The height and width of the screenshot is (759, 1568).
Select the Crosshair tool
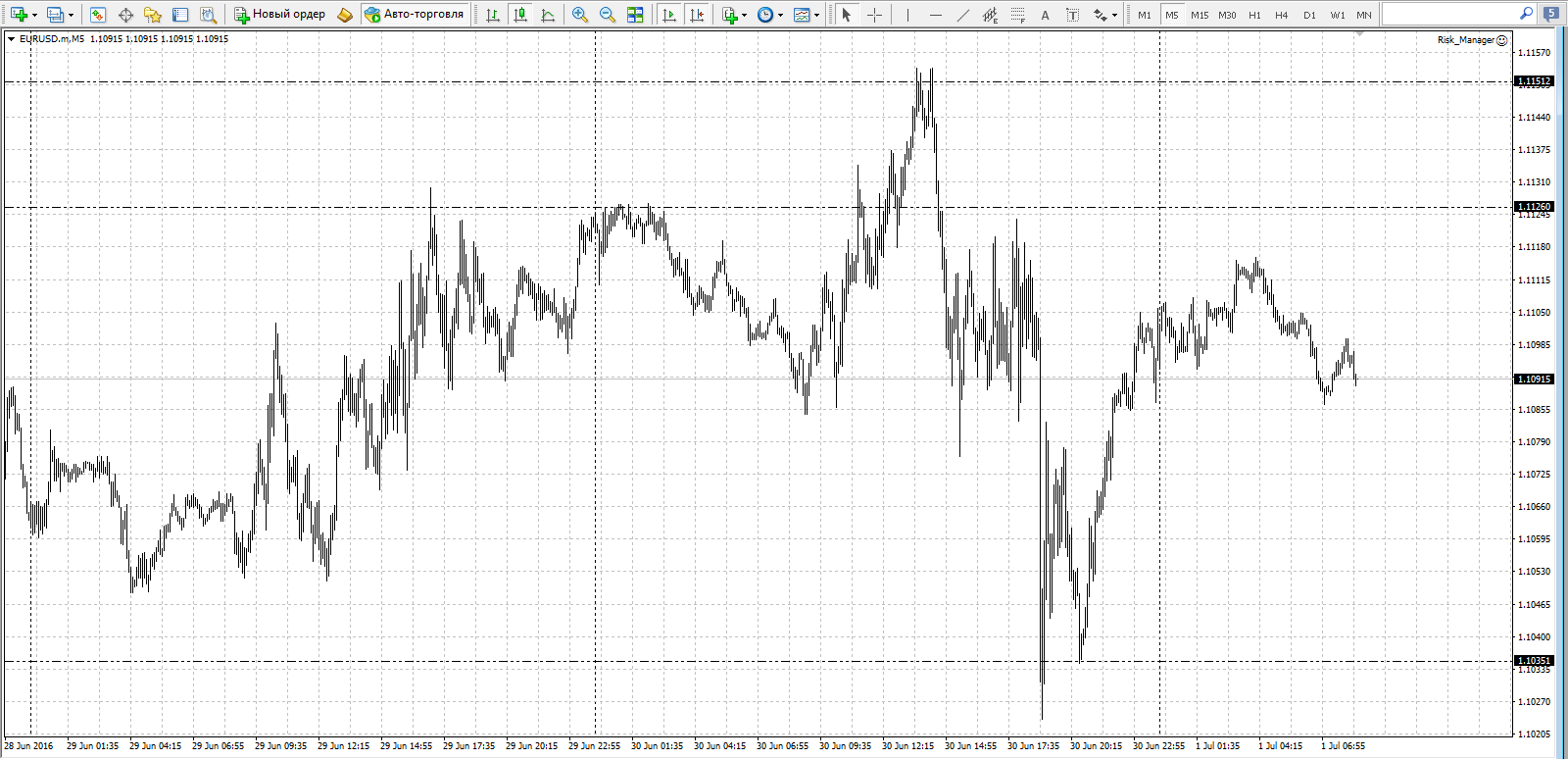(874, 15)
